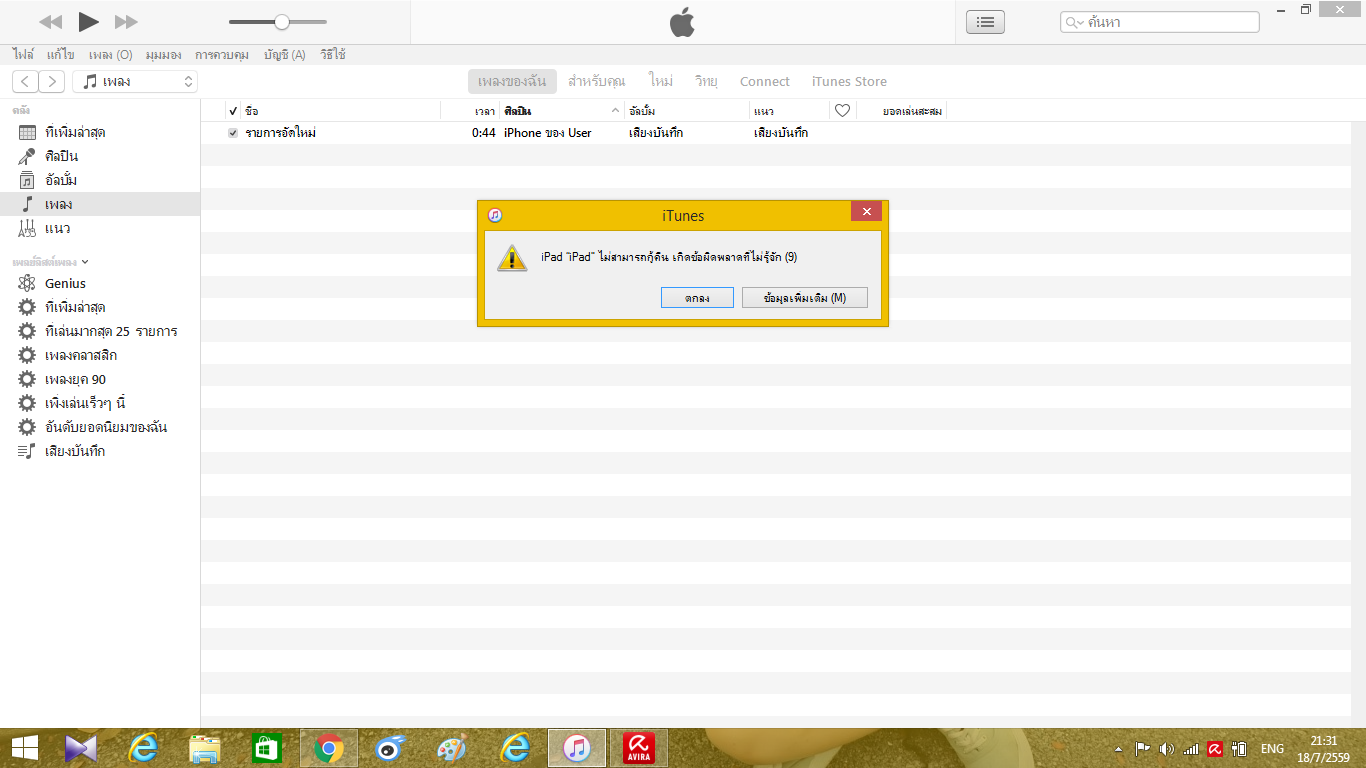Open the system tray volume icon

coord(1166,748)
